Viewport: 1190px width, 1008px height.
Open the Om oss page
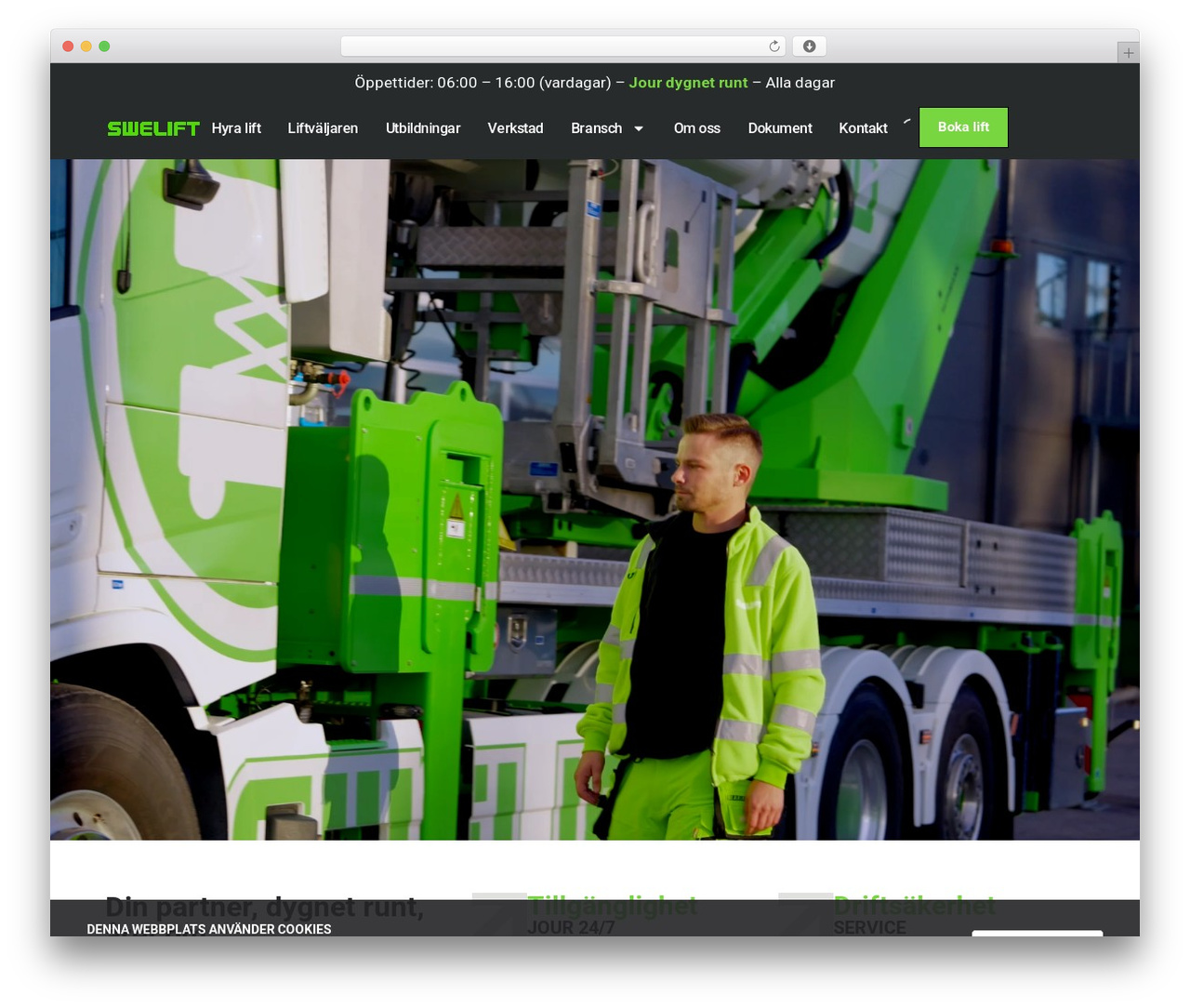[x=697, y=128]
